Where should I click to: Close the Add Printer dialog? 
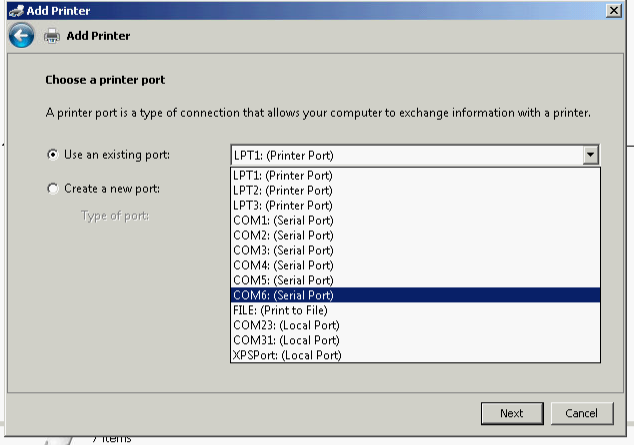(612, 9)
